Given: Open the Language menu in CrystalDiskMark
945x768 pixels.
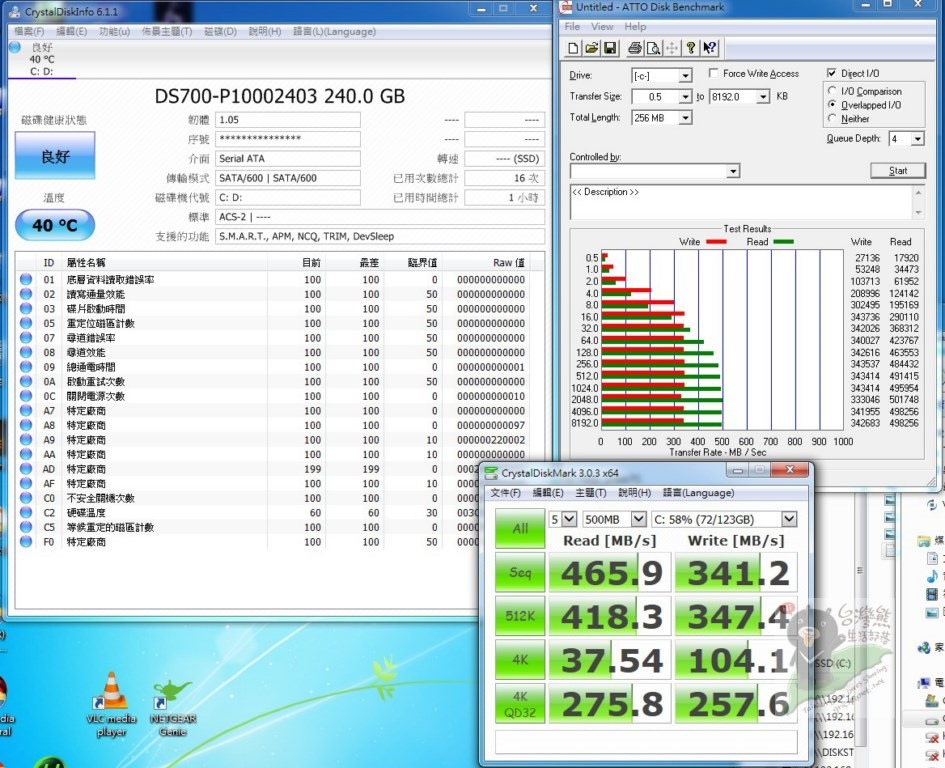Looking at the screenshot, I should [x=697, y=493].
